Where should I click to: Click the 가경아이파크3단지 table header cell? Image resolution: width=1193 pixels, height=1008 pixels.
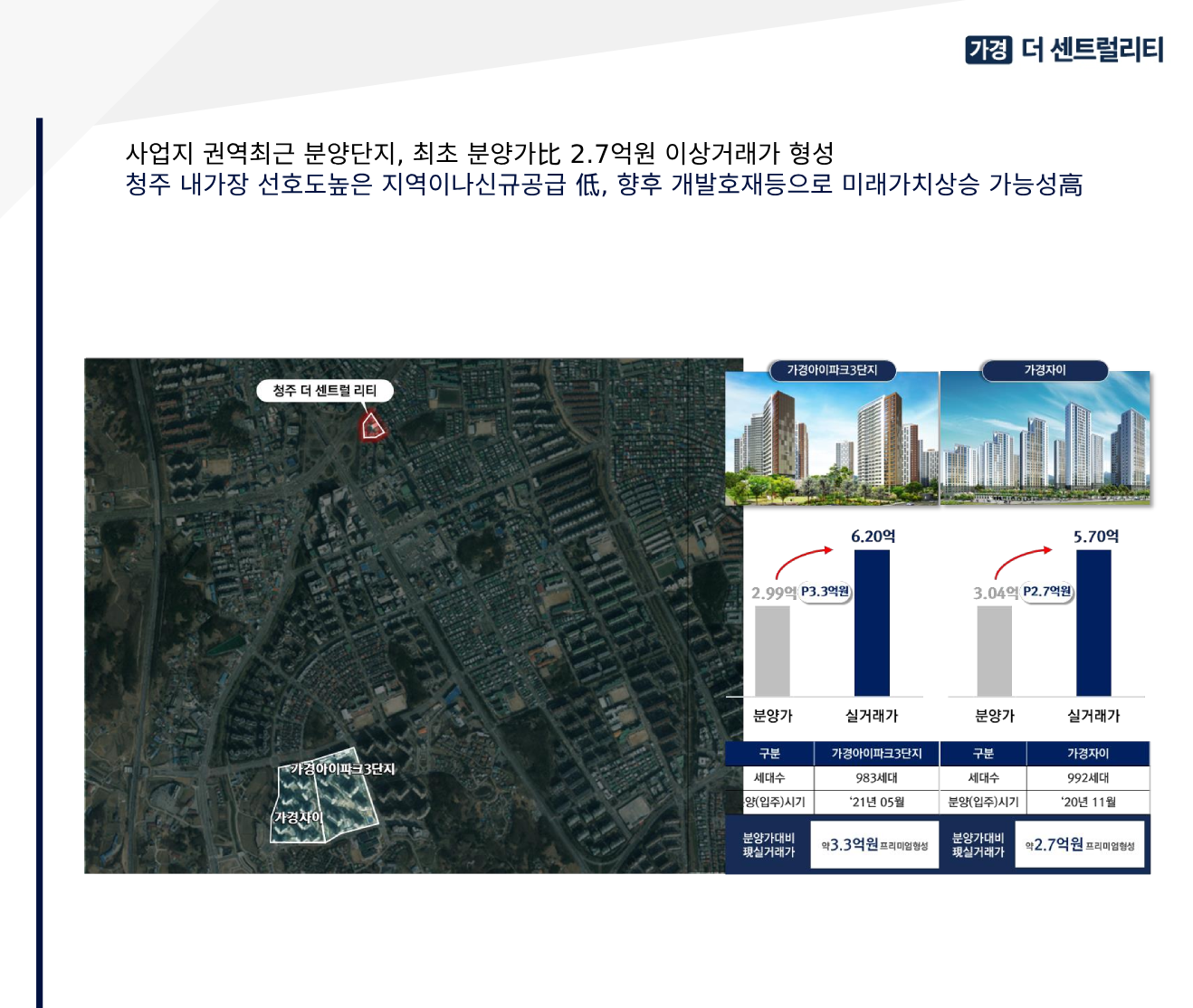click(876, 754)
